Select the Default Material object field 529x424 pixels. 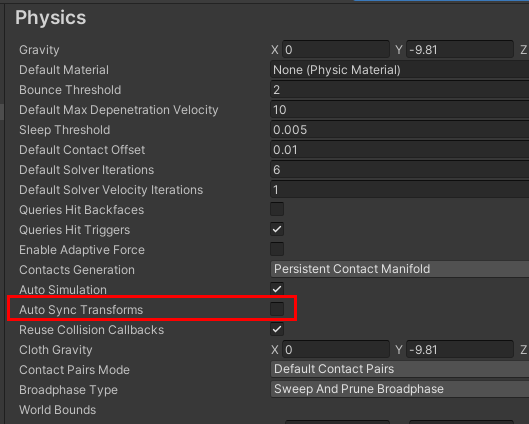400,70
